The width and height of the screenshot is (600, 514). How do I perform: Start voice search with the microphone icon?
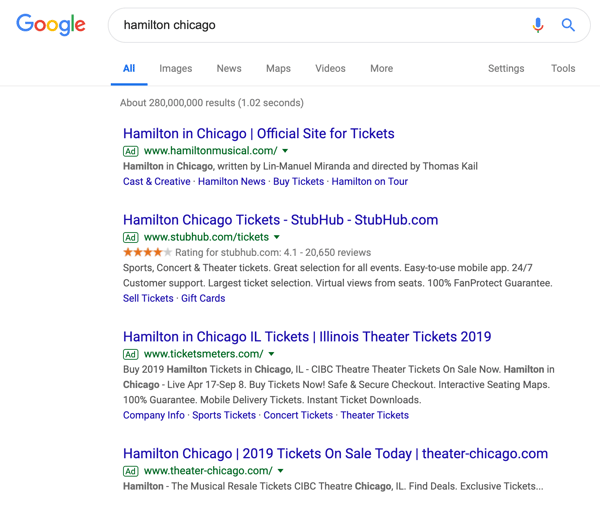(538, 25)
